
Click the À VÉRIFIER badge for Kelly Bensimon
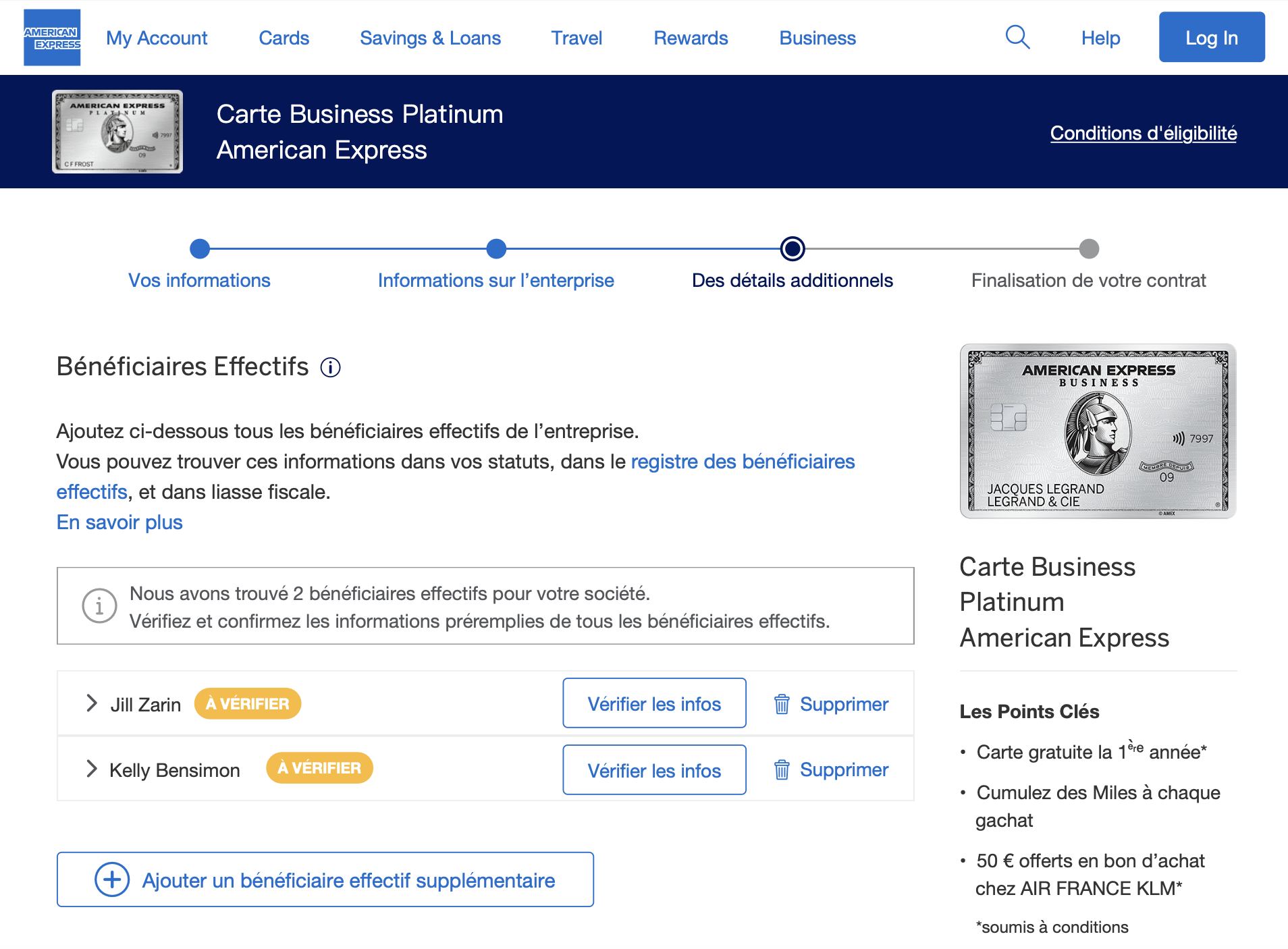[x=319, y=768]
